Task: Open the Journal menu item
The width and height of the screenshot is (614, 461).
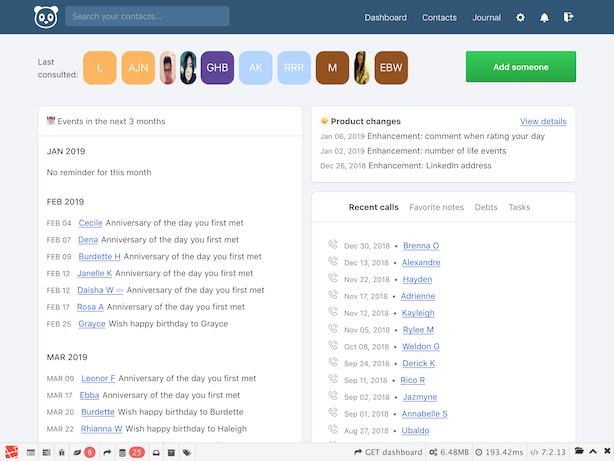Action: (x=486, y=18)
